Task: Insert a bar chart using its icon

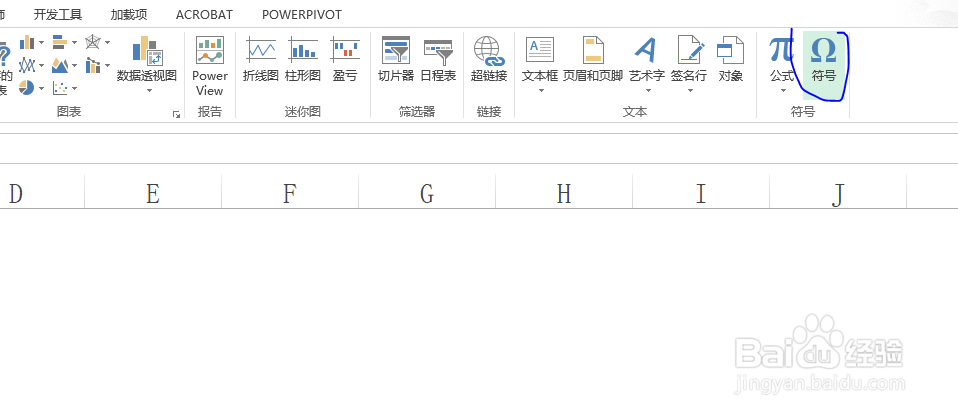Action: (60, 42)
